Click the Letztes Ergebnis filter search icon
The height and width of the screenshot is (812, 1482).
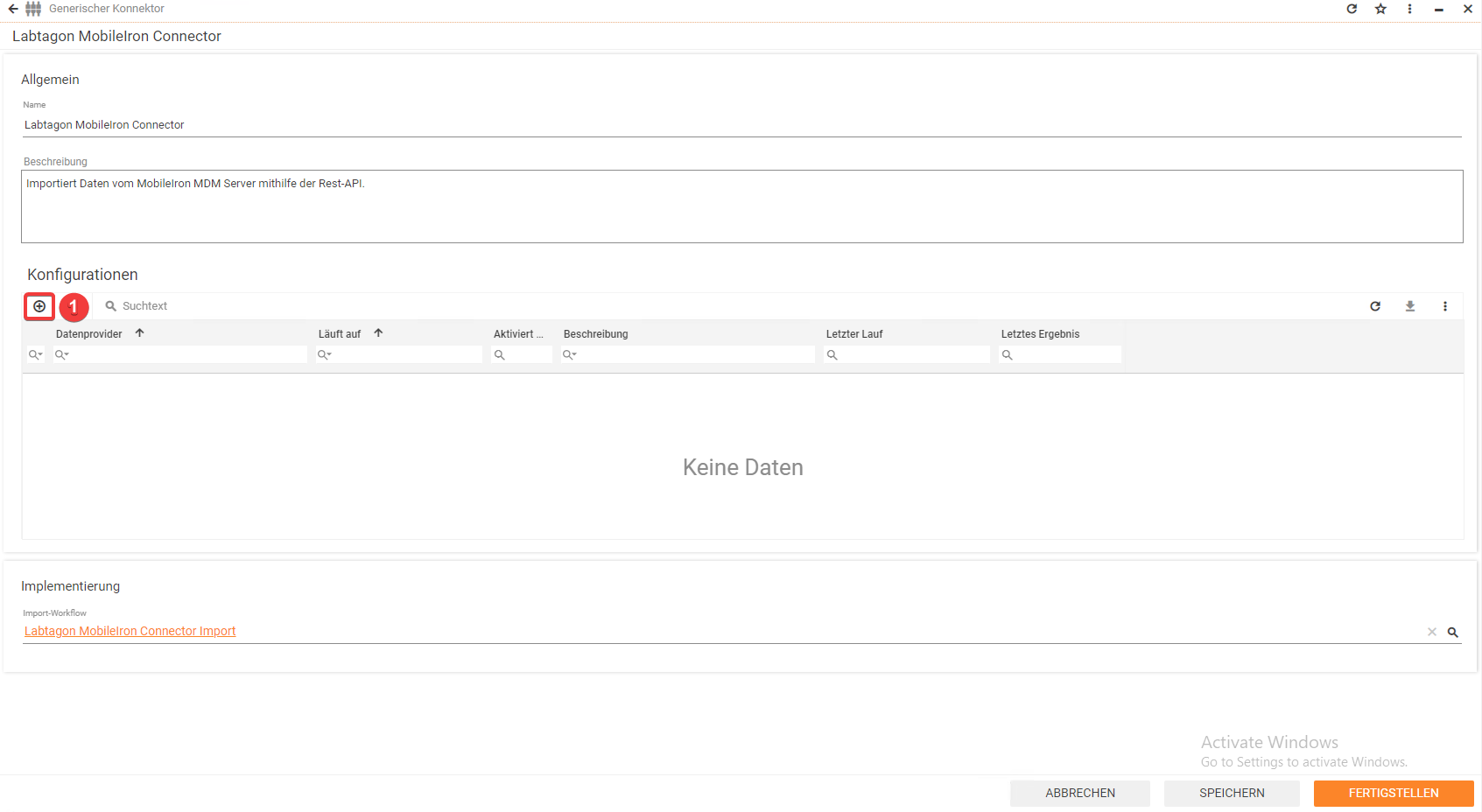(1007, 354)
